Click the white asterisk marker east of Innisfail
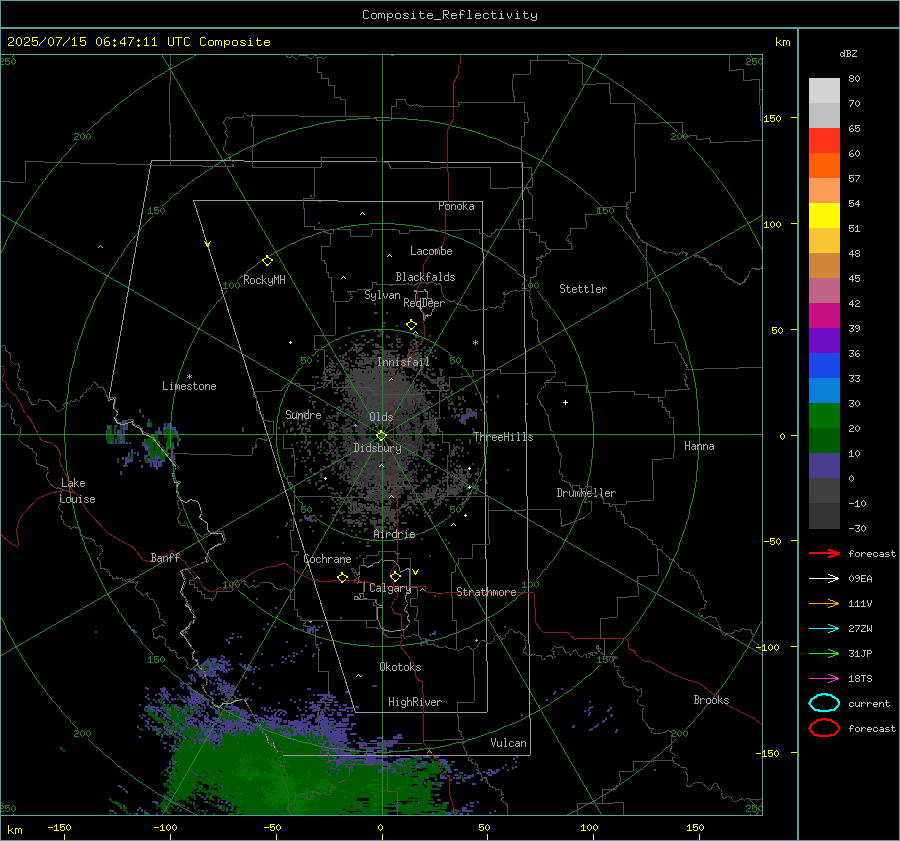Image resolution: width=900 pixels, height=841 pixels. click(475, 343)
